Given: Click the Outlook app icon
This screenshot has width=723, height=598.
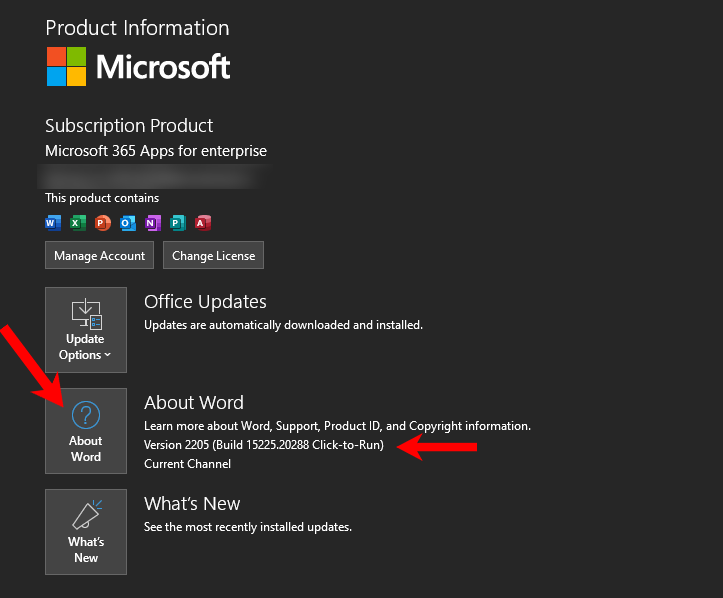Looking at the screenshot, I should coord(128,223).
